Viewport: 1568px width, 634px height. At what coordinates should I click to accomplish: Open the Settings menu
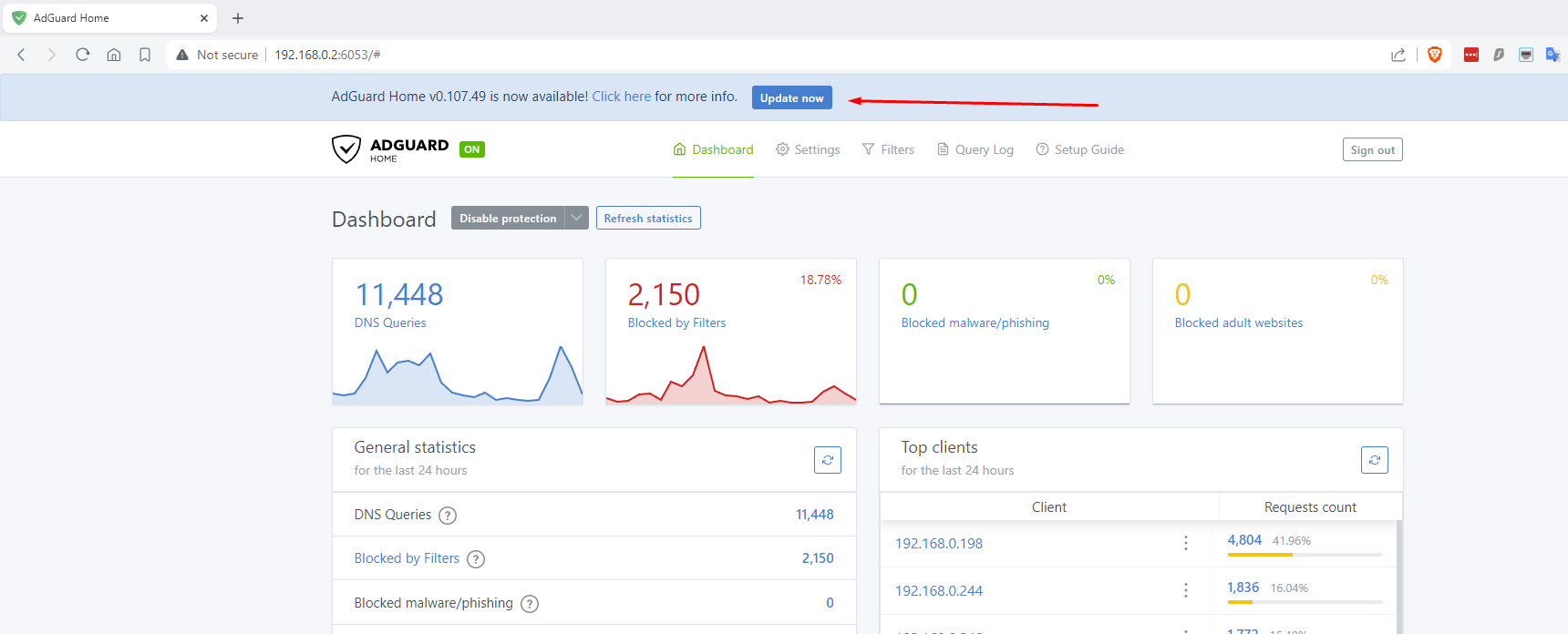click(x=808, y=149)
